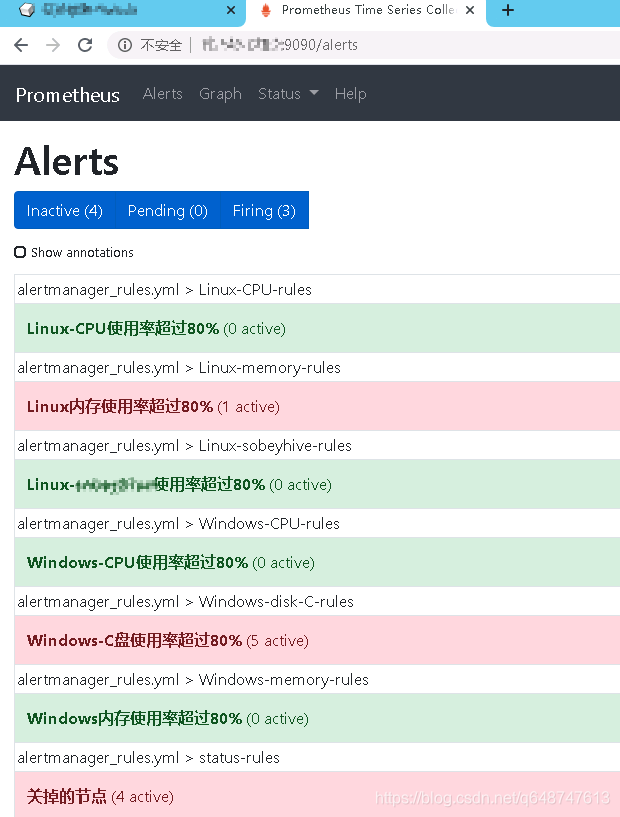Close the Prometheus Time Series tab
Screen dimensions: 620x817
pos(470,10)
